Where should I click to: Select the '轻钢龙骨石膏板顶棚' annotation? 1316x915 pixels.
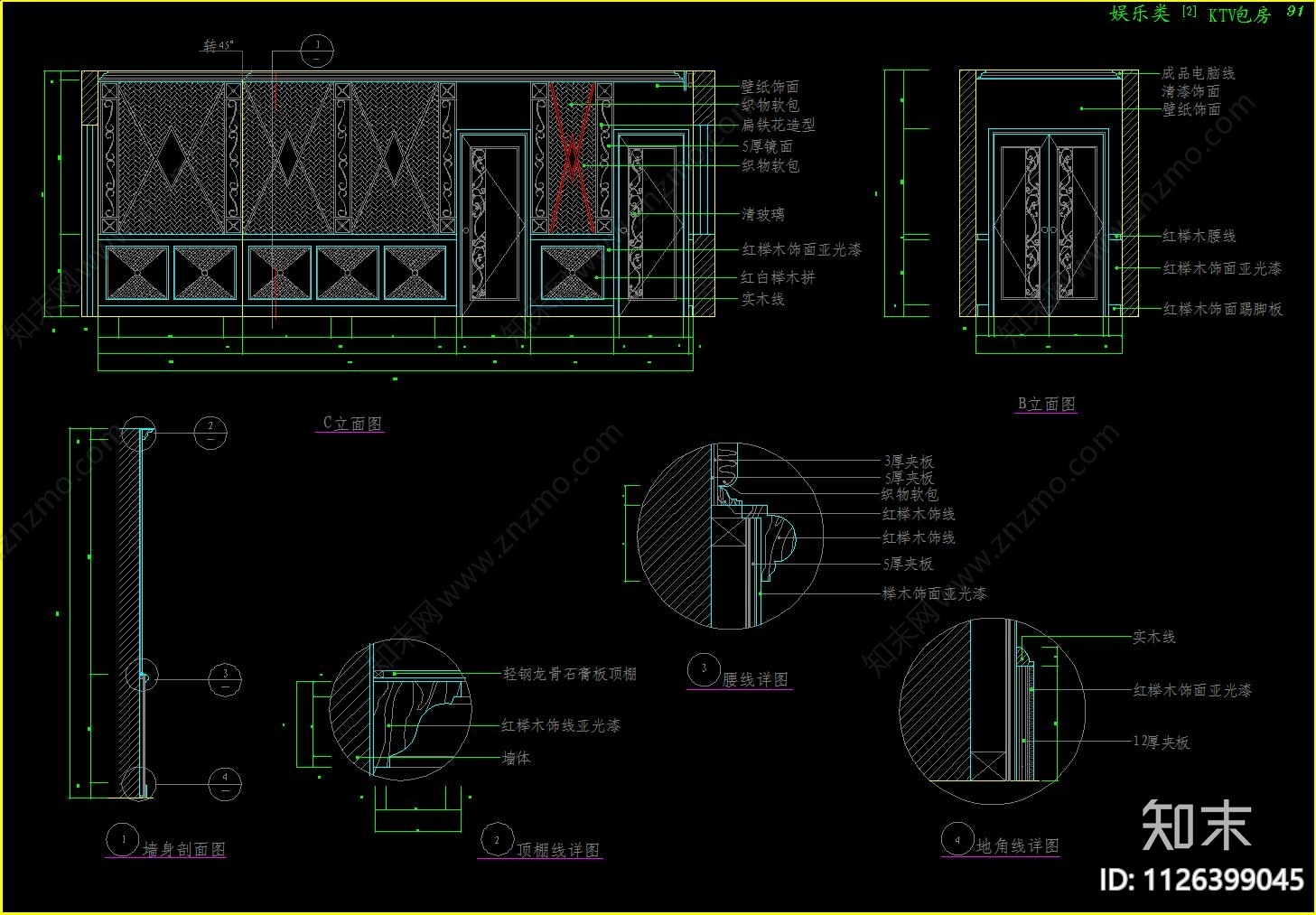point(570,674)
